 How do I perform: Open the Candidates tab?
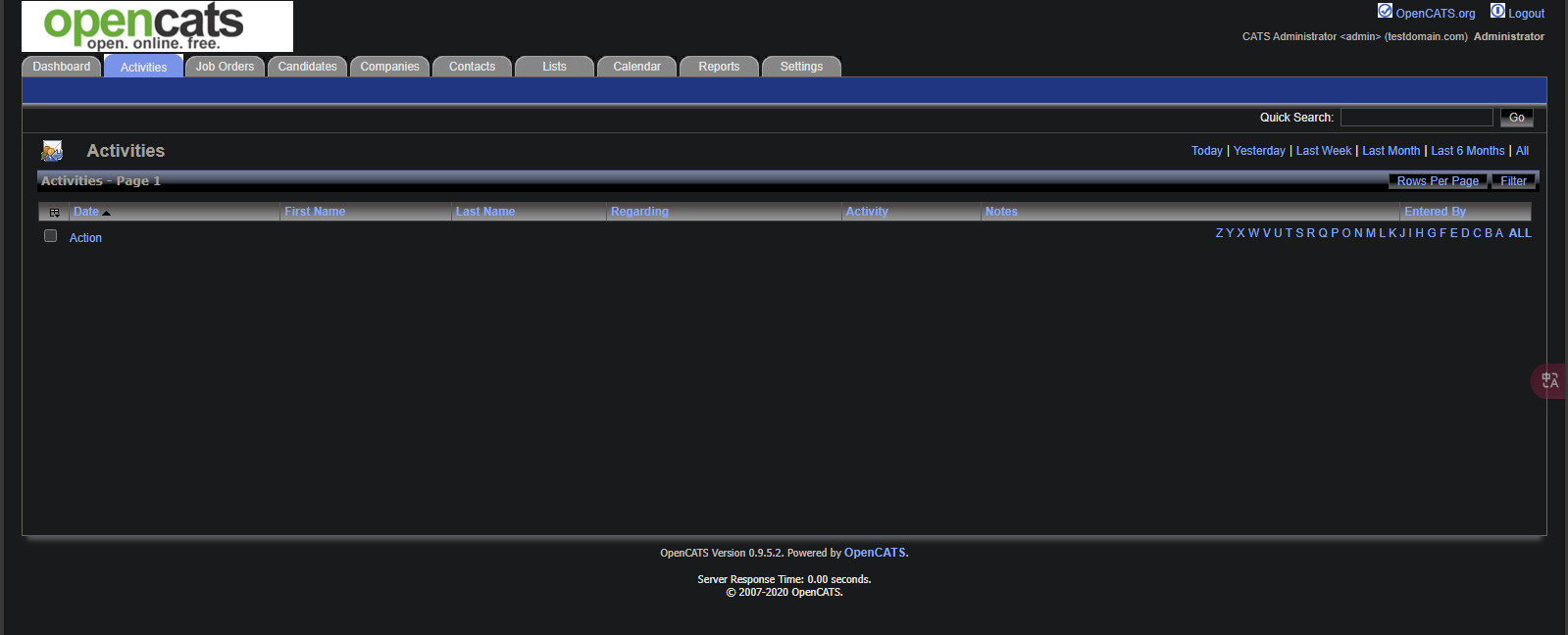tap(307, 67)
